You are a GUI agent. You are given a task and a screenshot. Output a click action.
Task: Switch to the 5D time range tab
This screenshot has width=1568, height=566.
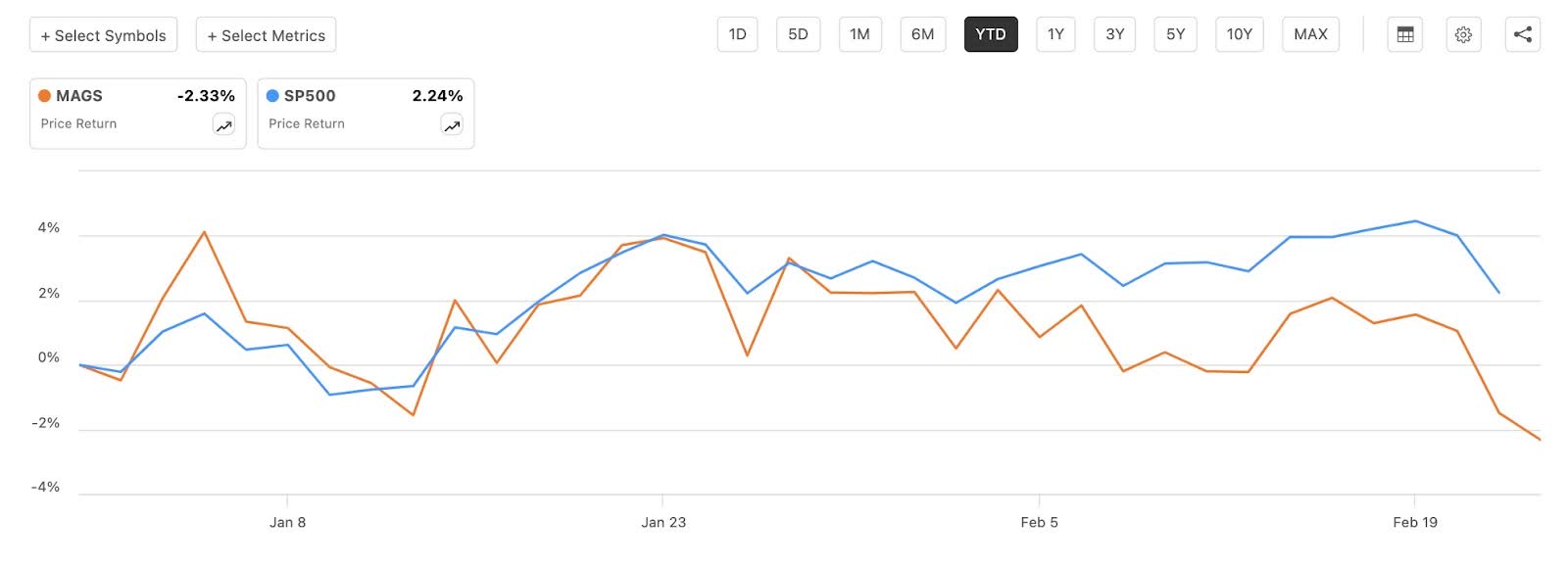[798, 33]
